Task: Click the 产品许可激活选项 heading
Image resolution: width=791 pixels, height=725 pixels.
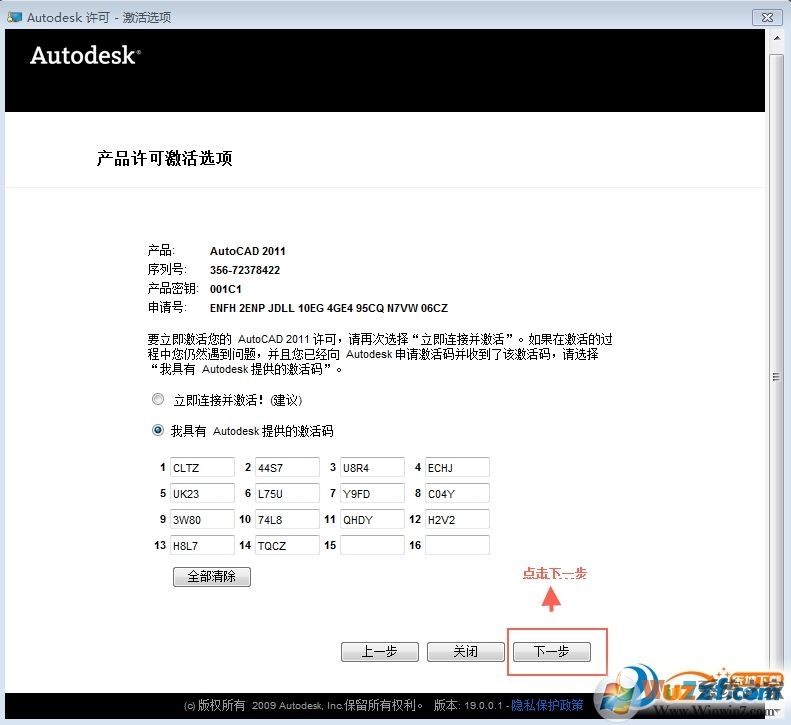Action: [x=164, y=158]
